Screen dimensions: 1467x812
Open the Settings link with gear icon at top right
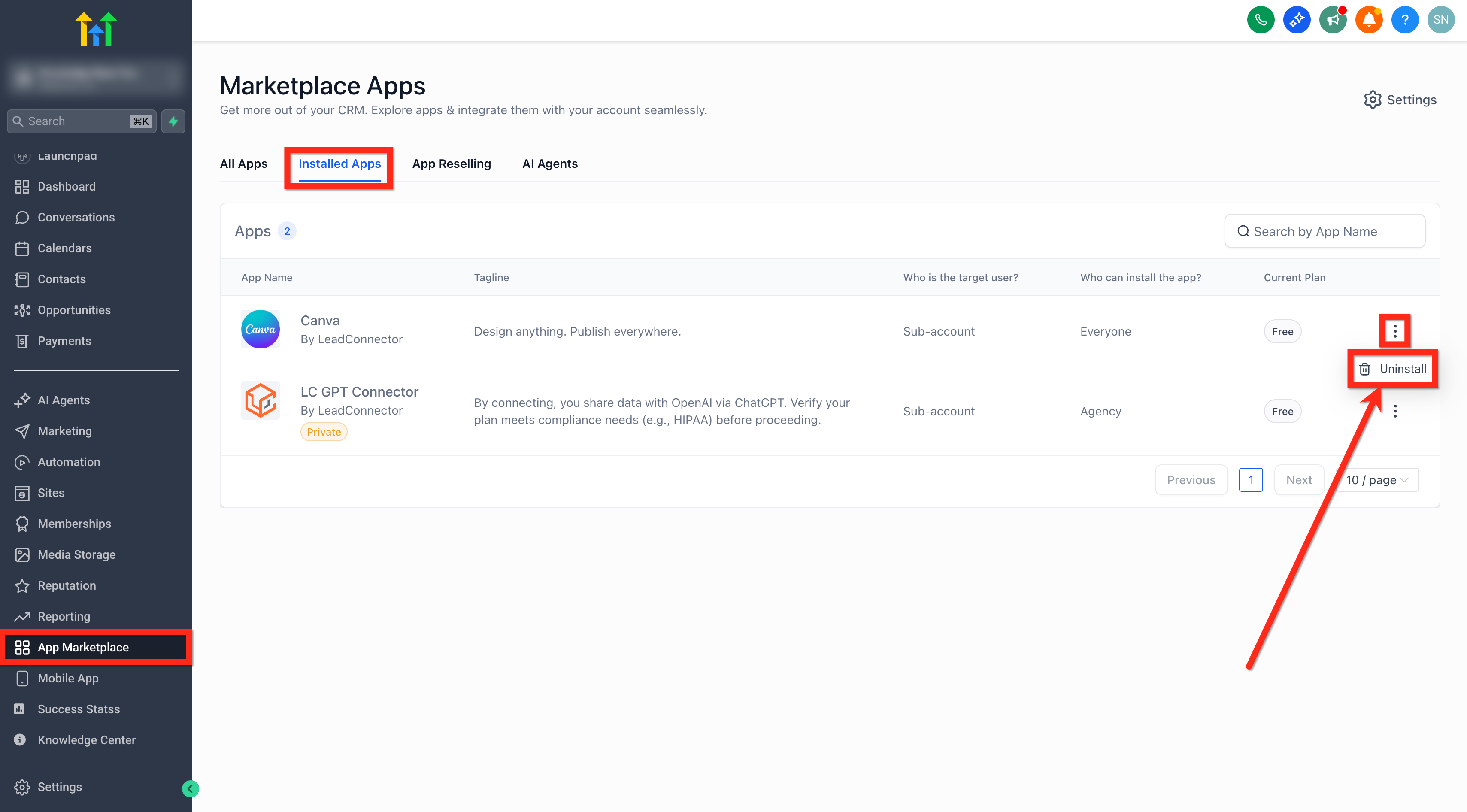point(1400,100)
